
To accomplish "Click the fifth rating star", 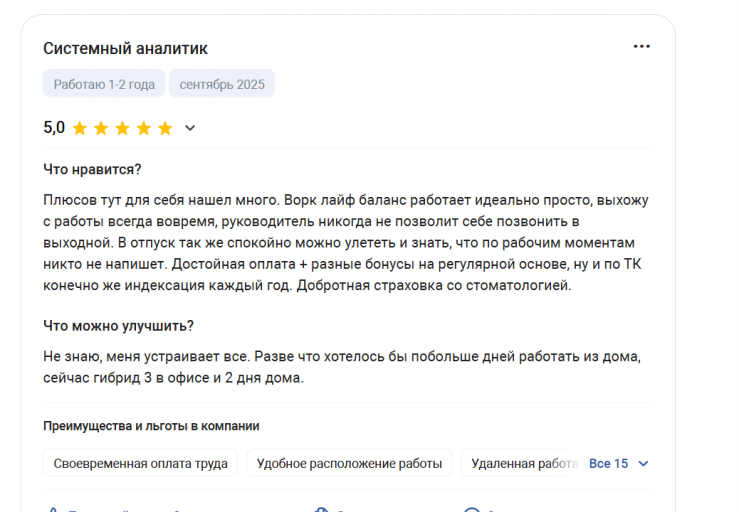I will click(x=165, y=128).
